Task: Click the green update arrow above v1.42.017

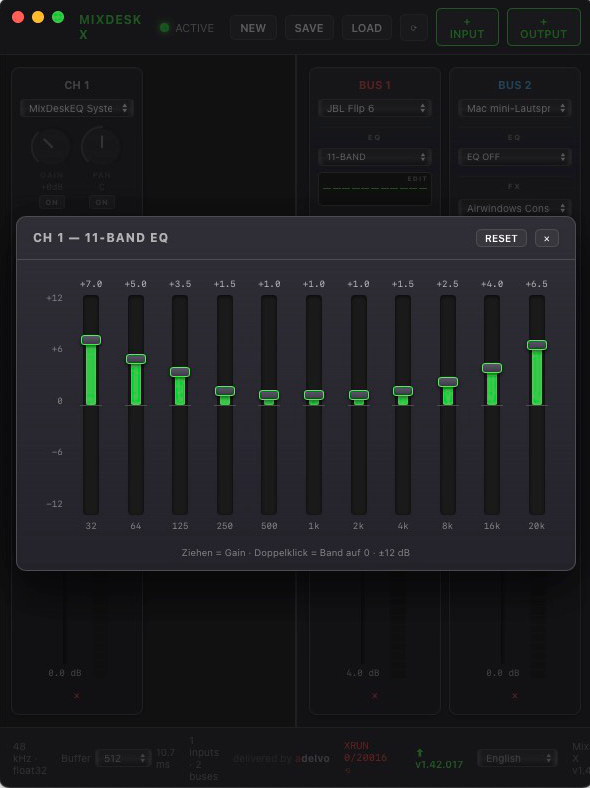Action: point(420,752)
